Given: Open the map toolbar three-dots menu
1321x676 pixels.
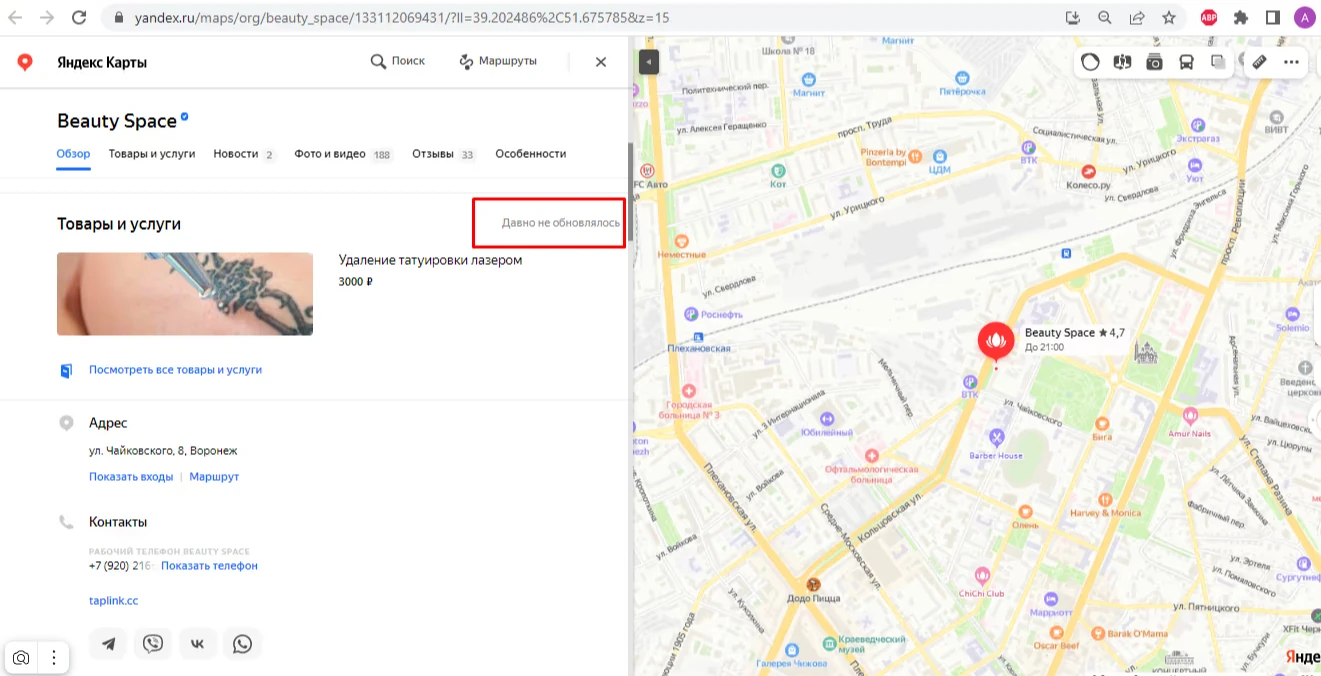Looking at the screenshot, I should pos(1291,62).
